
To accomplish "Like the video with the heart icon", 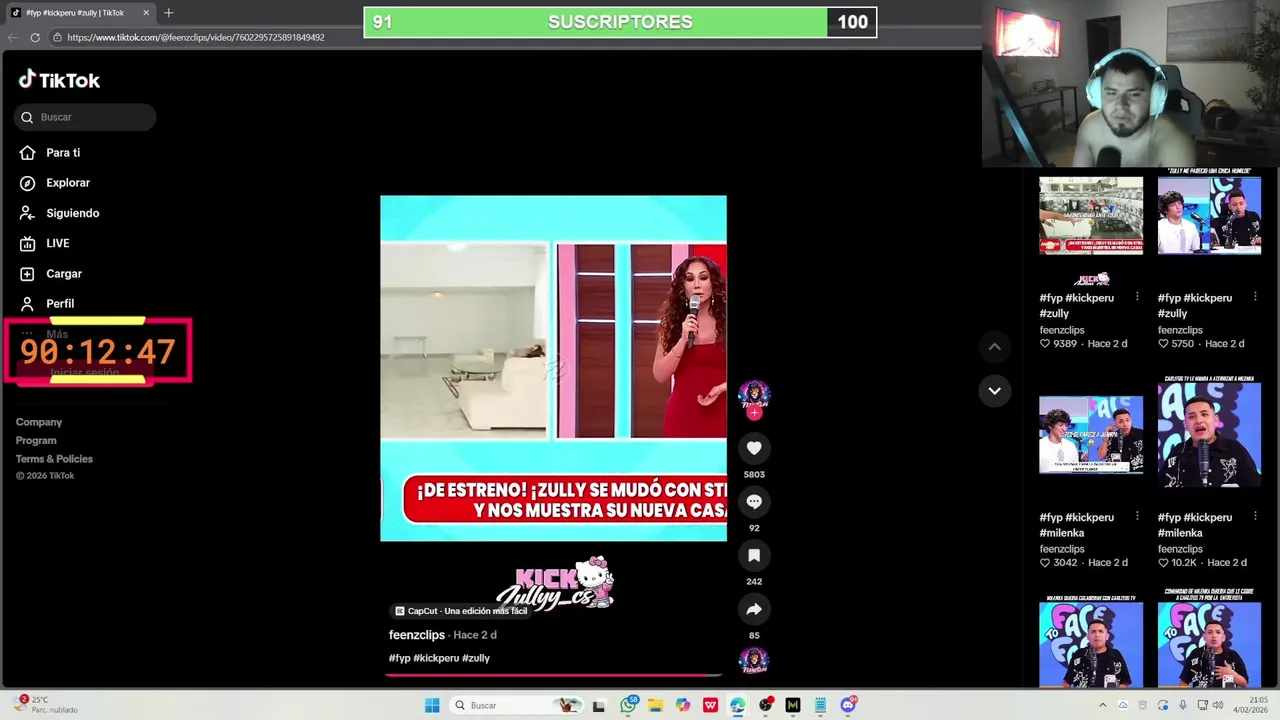I will [x=754, y=448].
